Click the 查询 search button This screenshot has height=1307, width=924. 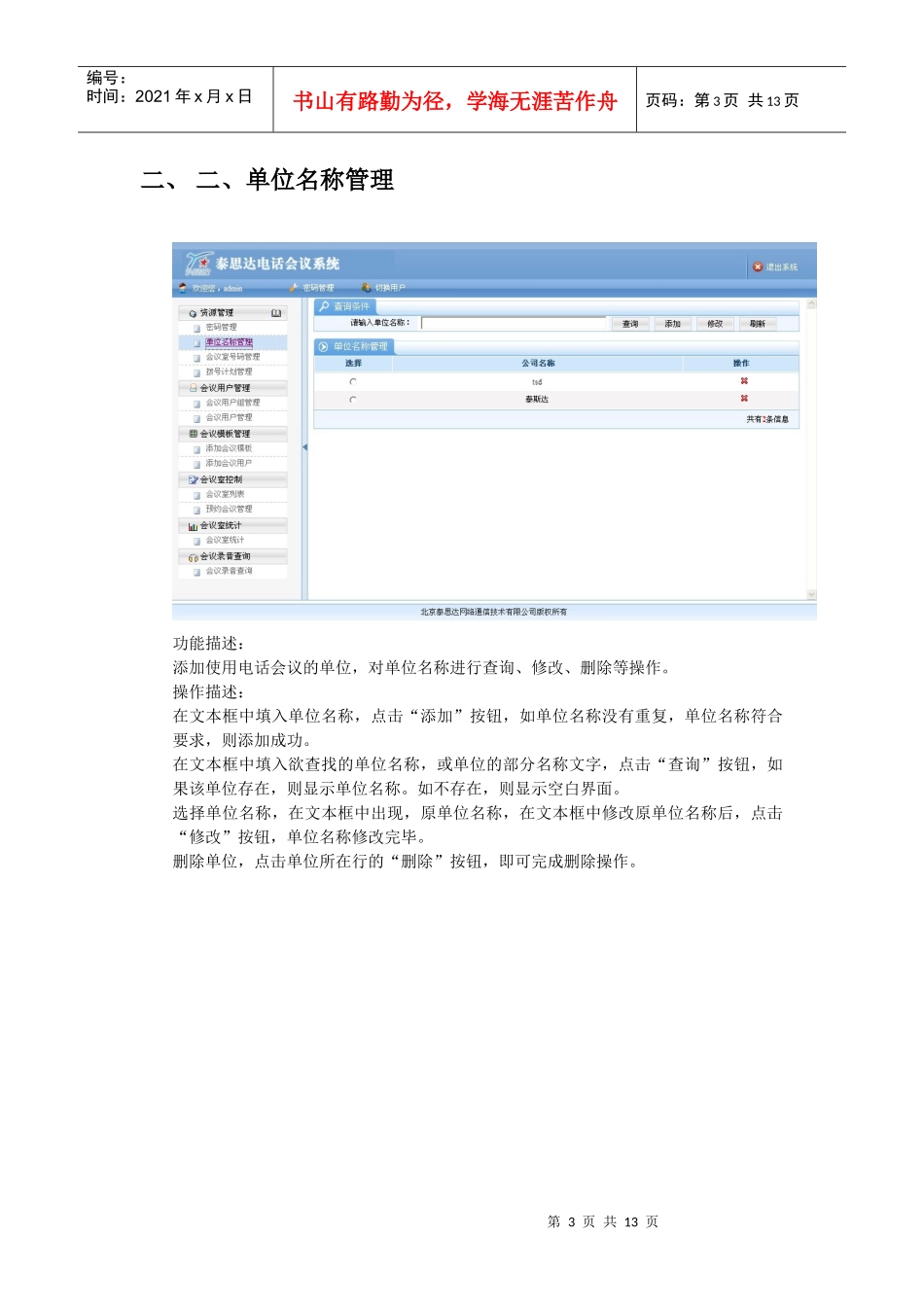(630, 324)
